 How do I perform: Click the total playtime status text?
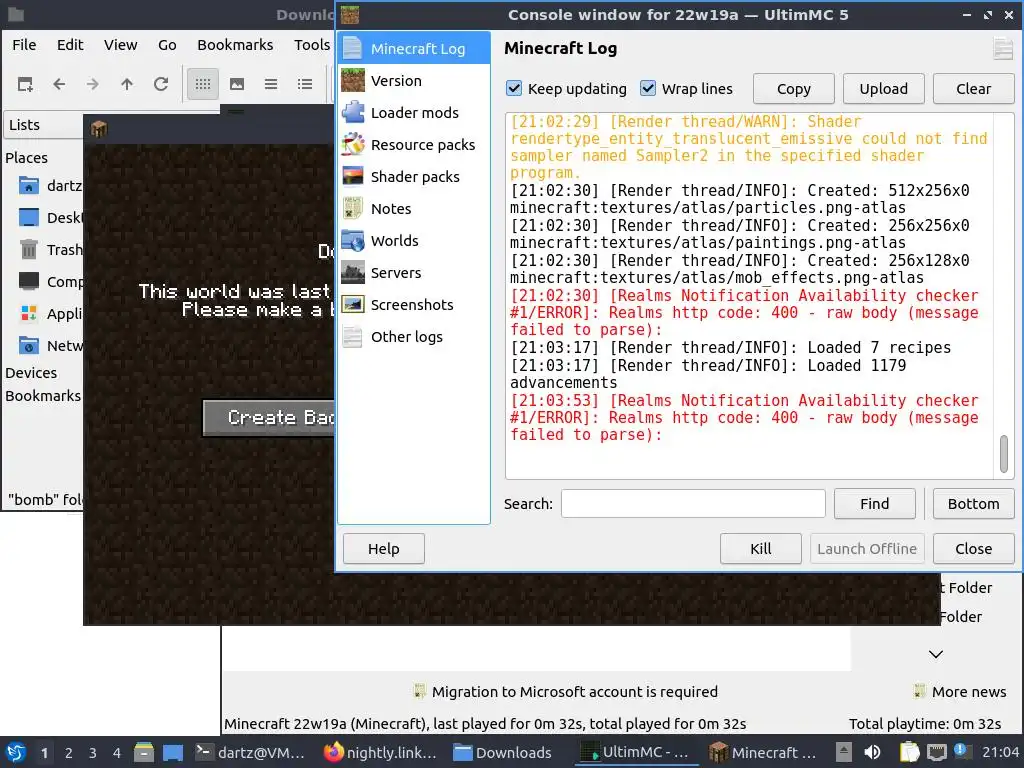pos(925,724)
